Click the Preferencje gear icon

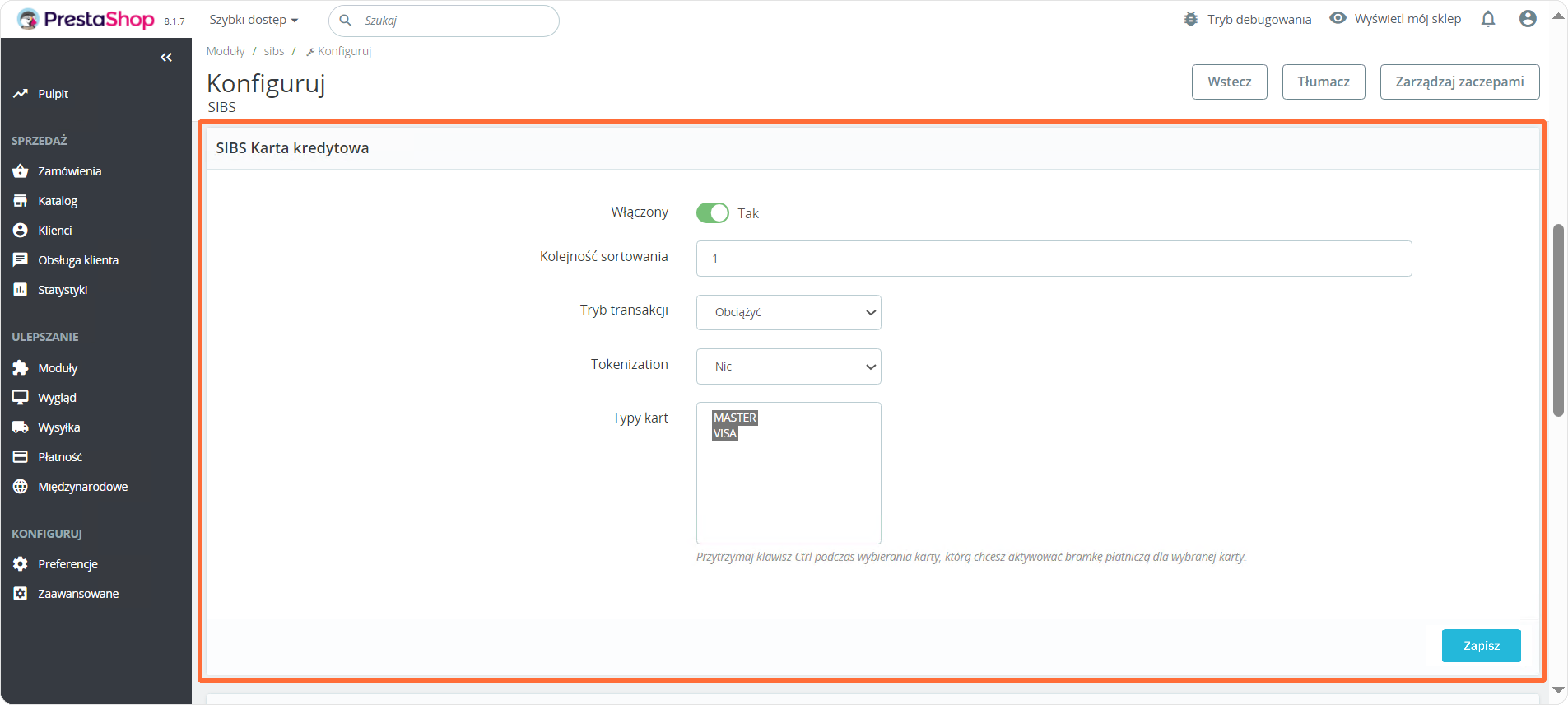point(20,564)
